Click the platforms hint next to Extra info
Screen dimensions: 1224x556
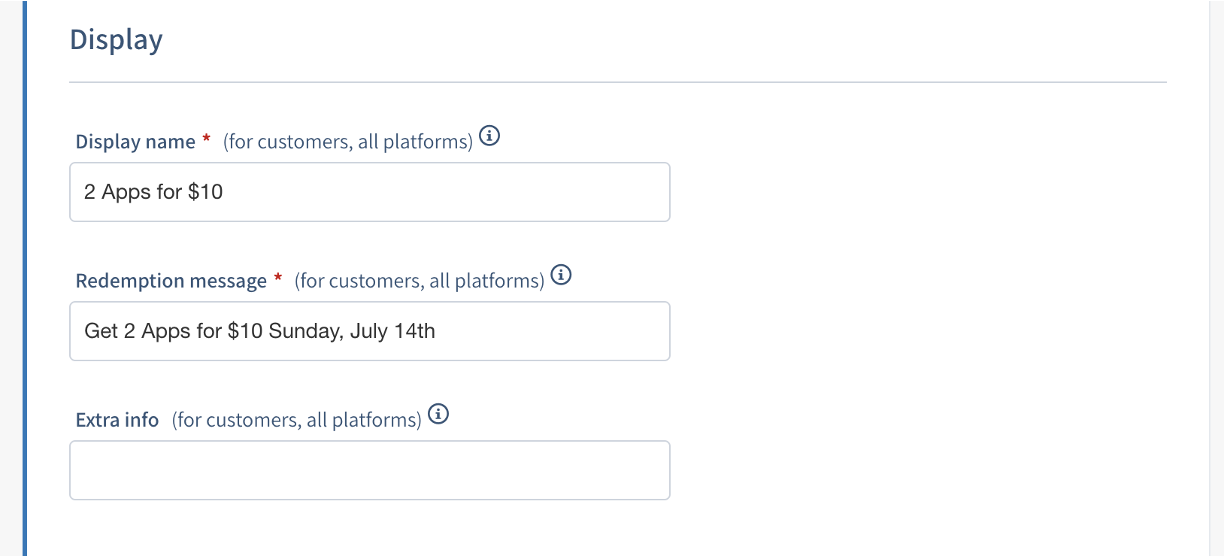point(297,420)
